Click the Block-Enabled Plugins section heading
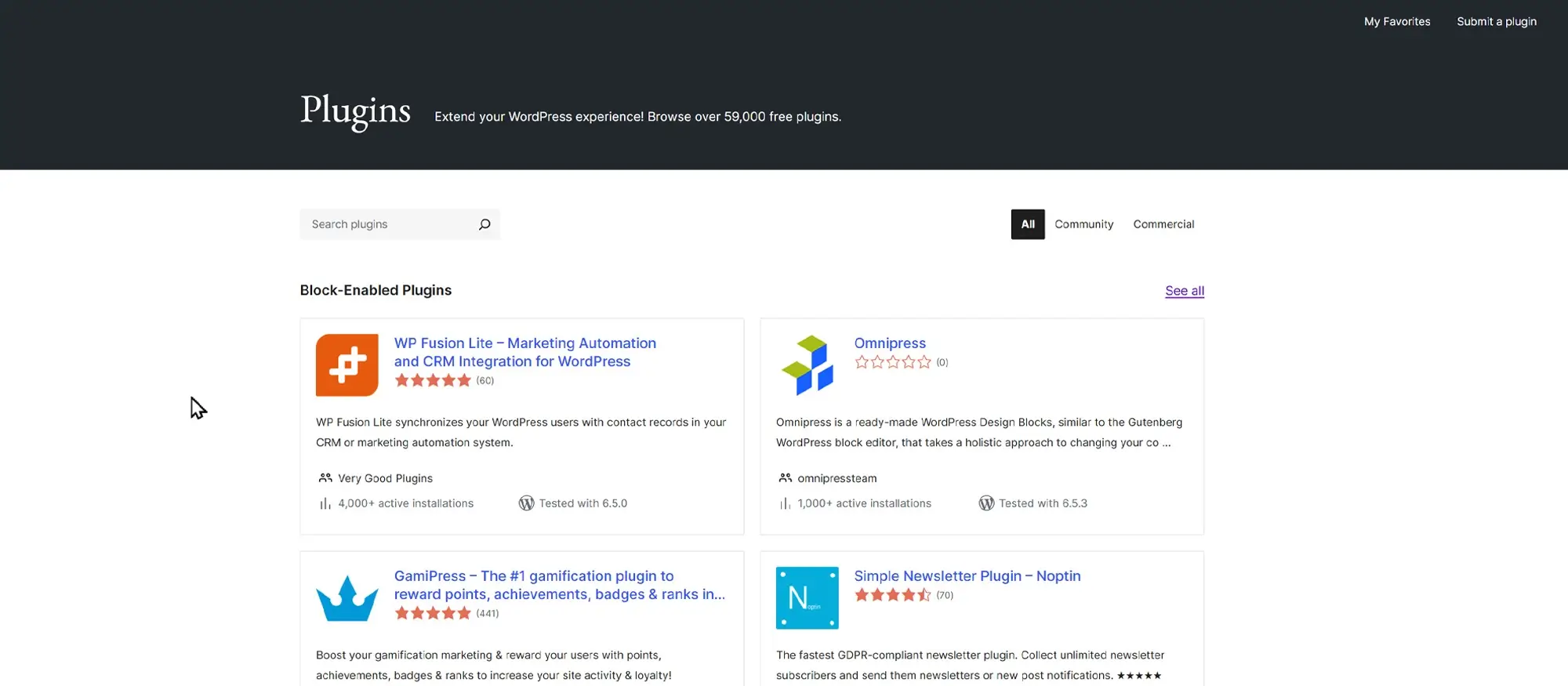This screenshot has height=686, width=1568. pyautogui.click(x=376, y=290)
